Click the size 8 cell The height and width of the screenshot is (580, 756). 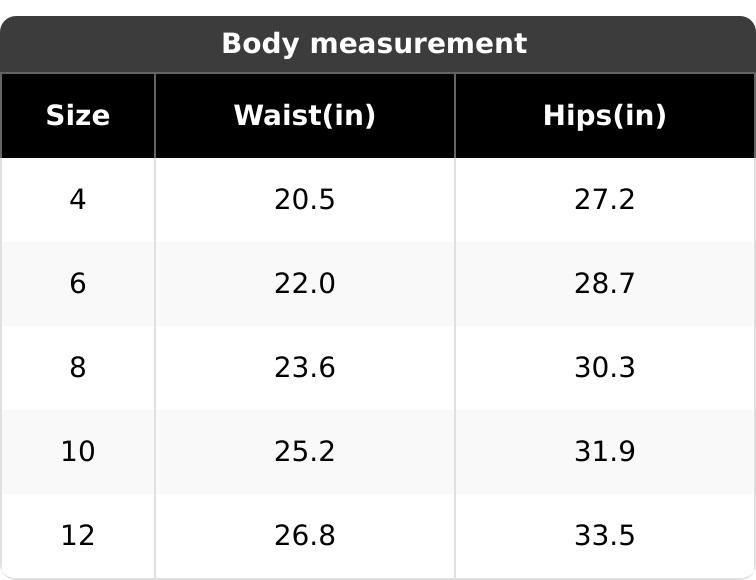click(x=78, y=368)
